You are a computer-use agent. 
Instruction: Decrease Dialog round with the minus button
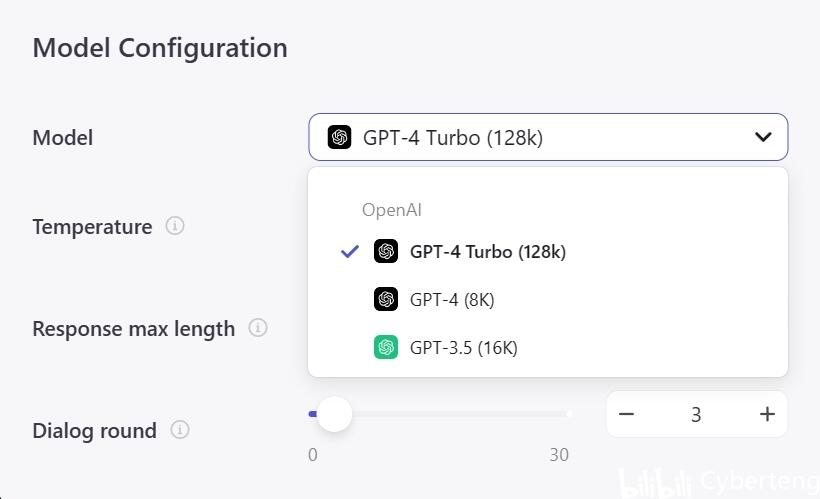[x=627, y=414]
